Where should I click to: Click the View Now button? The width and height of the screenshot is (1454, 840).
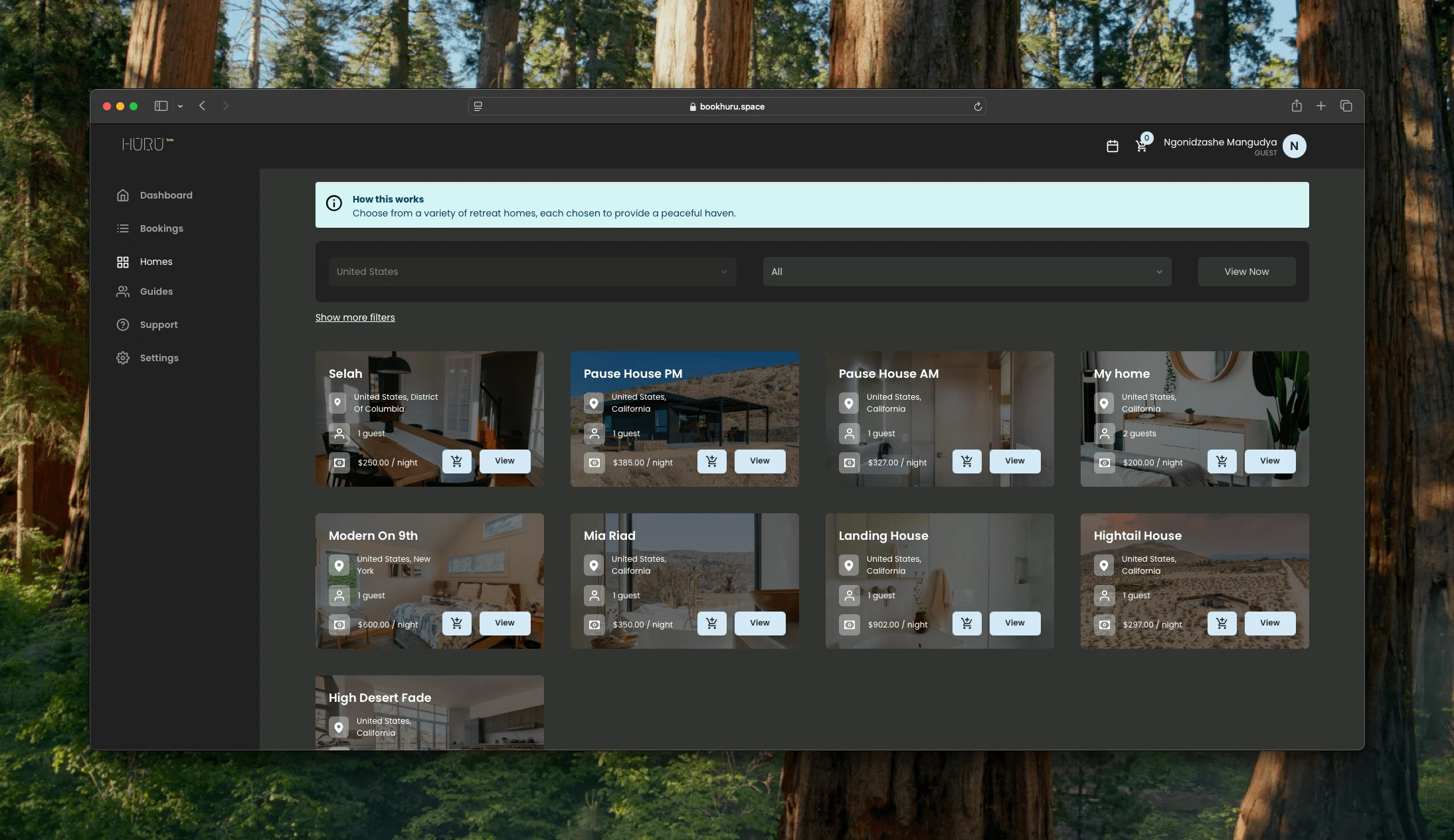pos(1246,272)
